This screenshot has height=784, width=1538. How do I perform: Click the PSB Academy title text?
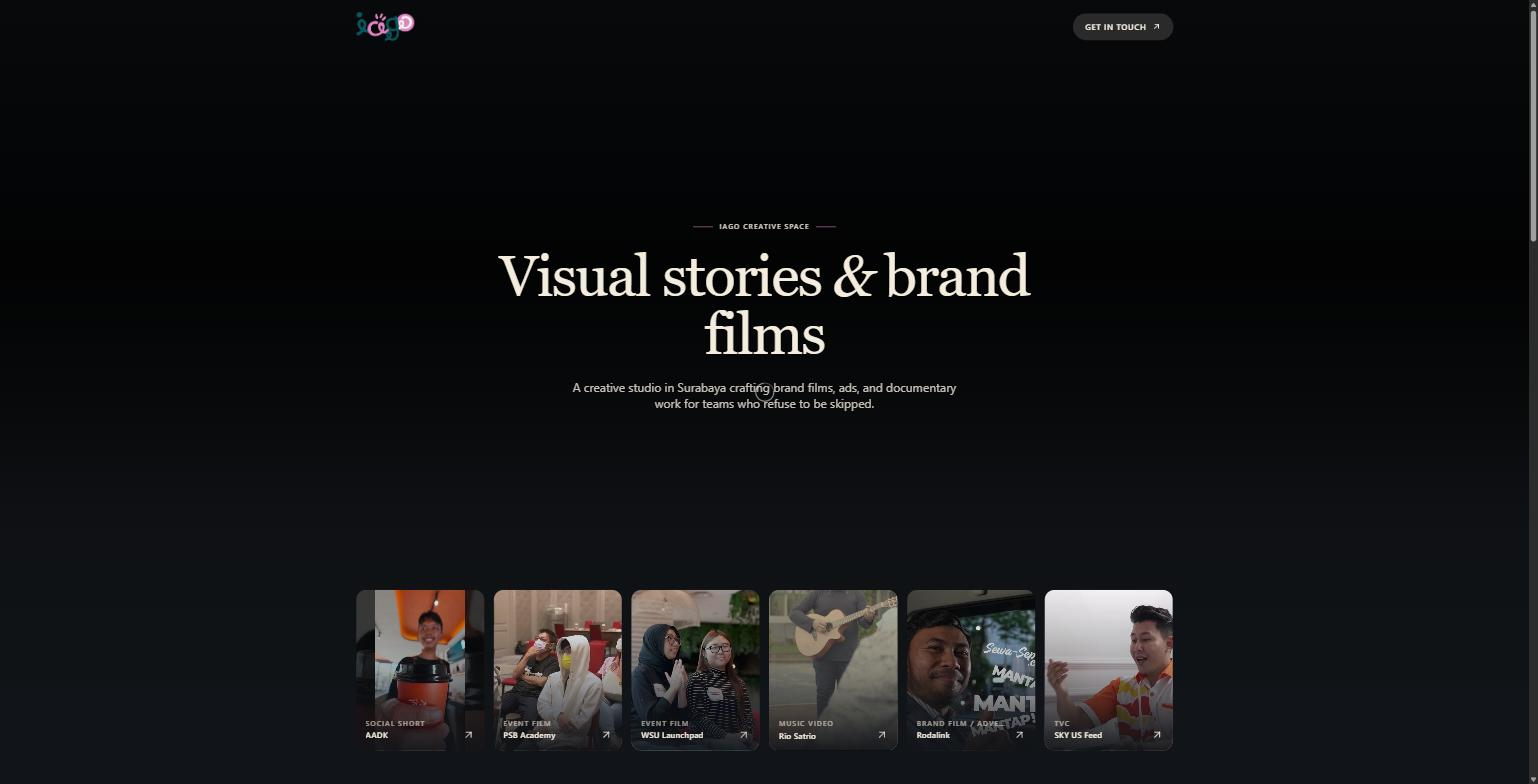[529, 735]
